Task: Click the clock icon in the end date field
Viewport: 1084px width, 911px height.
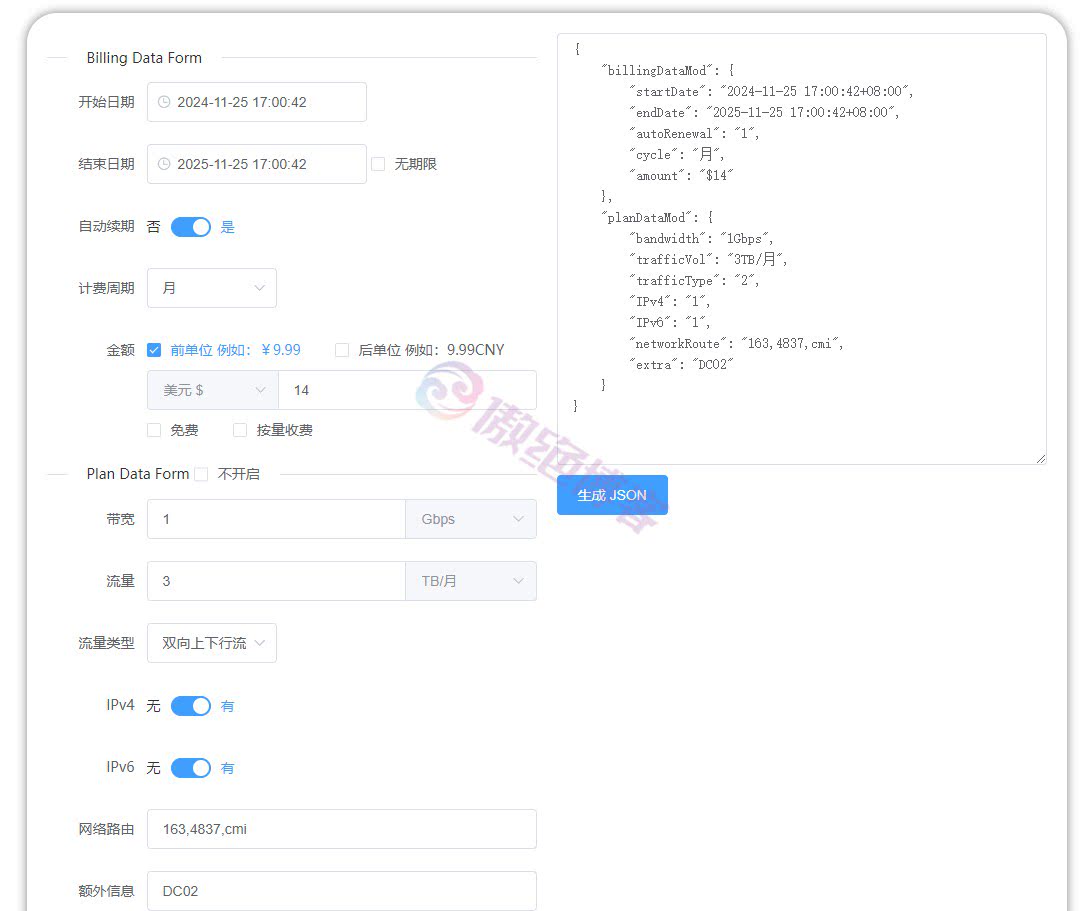Action: 164,165
